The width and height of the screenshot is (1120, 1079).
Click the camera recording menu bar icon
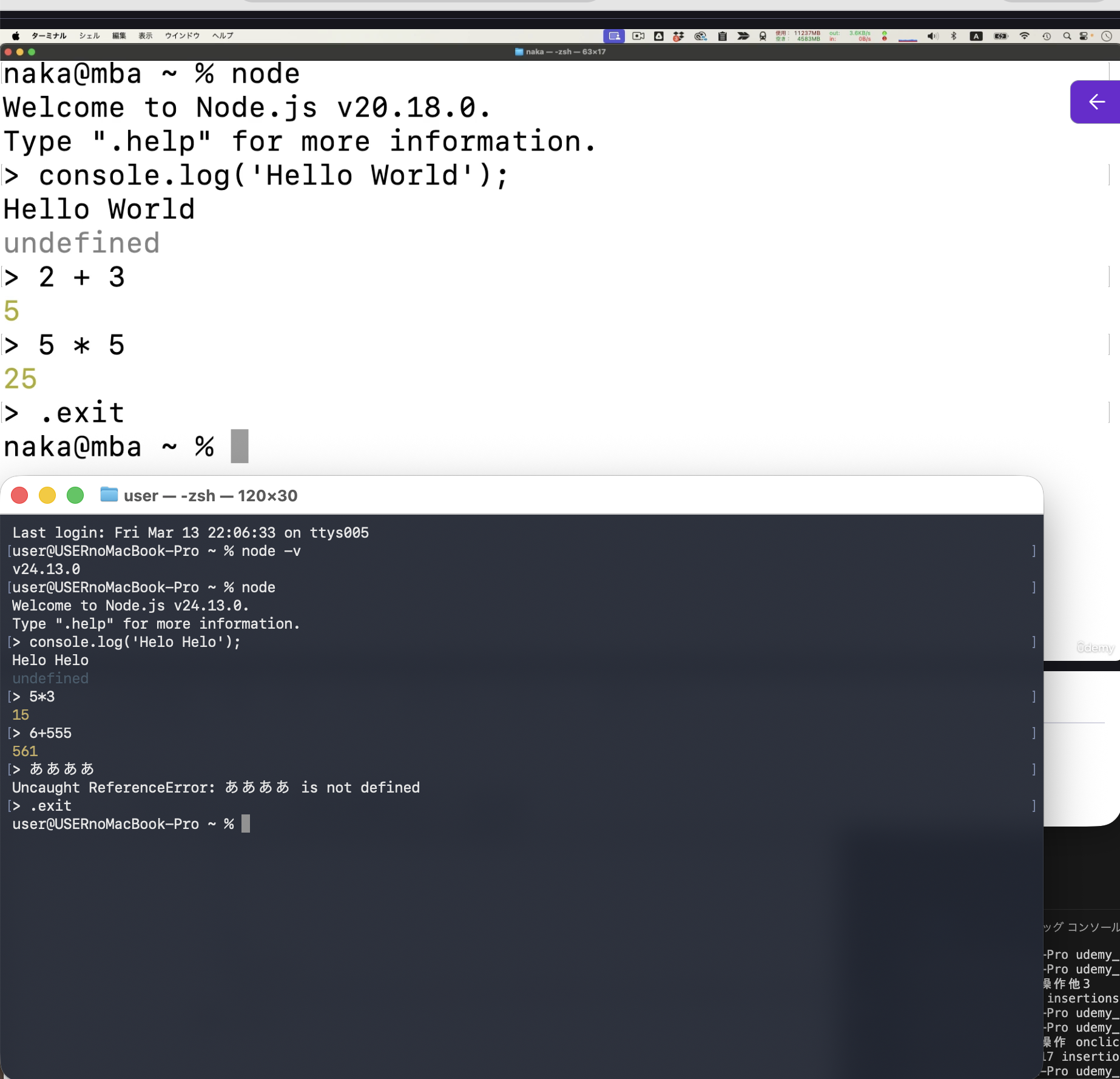coord(638,36)
